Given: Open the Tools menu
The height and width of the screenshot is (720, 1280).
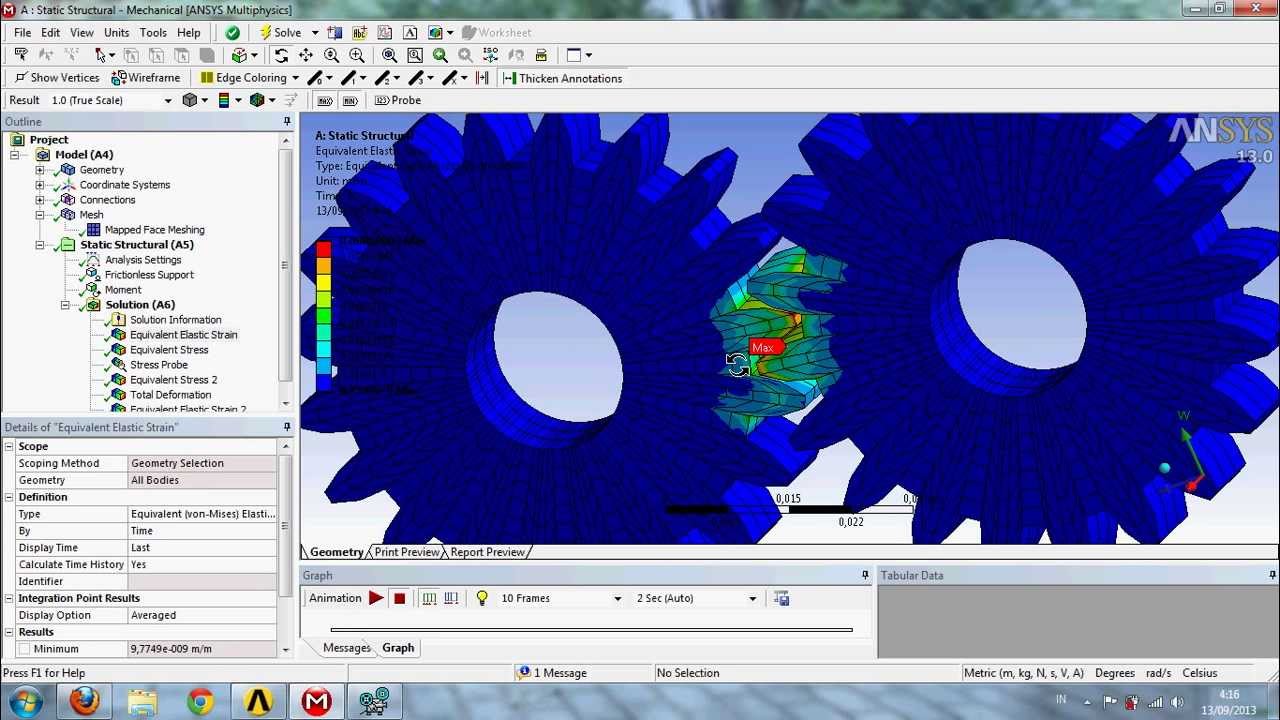Looking at the screenshot, I should (153, 32).
